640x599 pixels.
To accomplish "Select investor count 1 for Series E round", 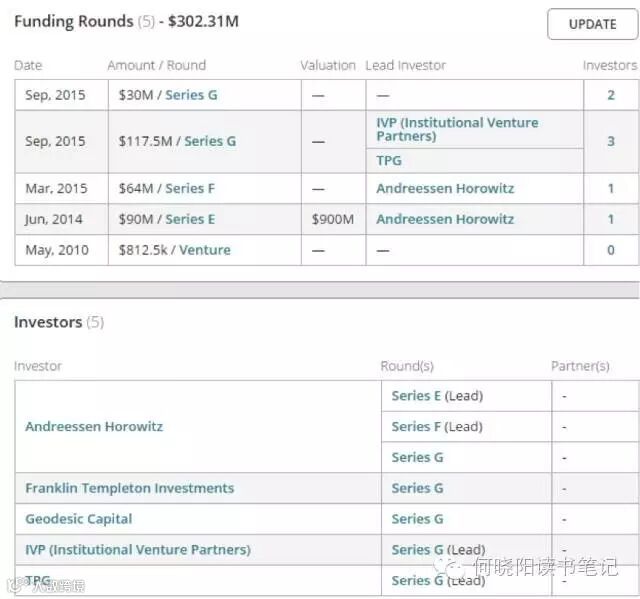I will click(x=611, y=219).
